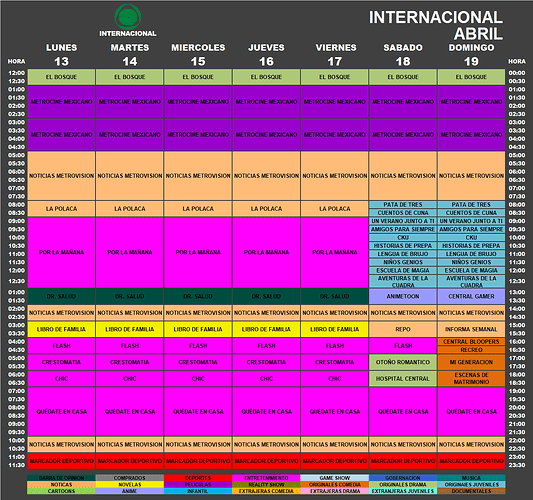This screenshot has width=533, height=500.
Task: Choose the MUSICA teal legend swatch
Action: point(471,478)
